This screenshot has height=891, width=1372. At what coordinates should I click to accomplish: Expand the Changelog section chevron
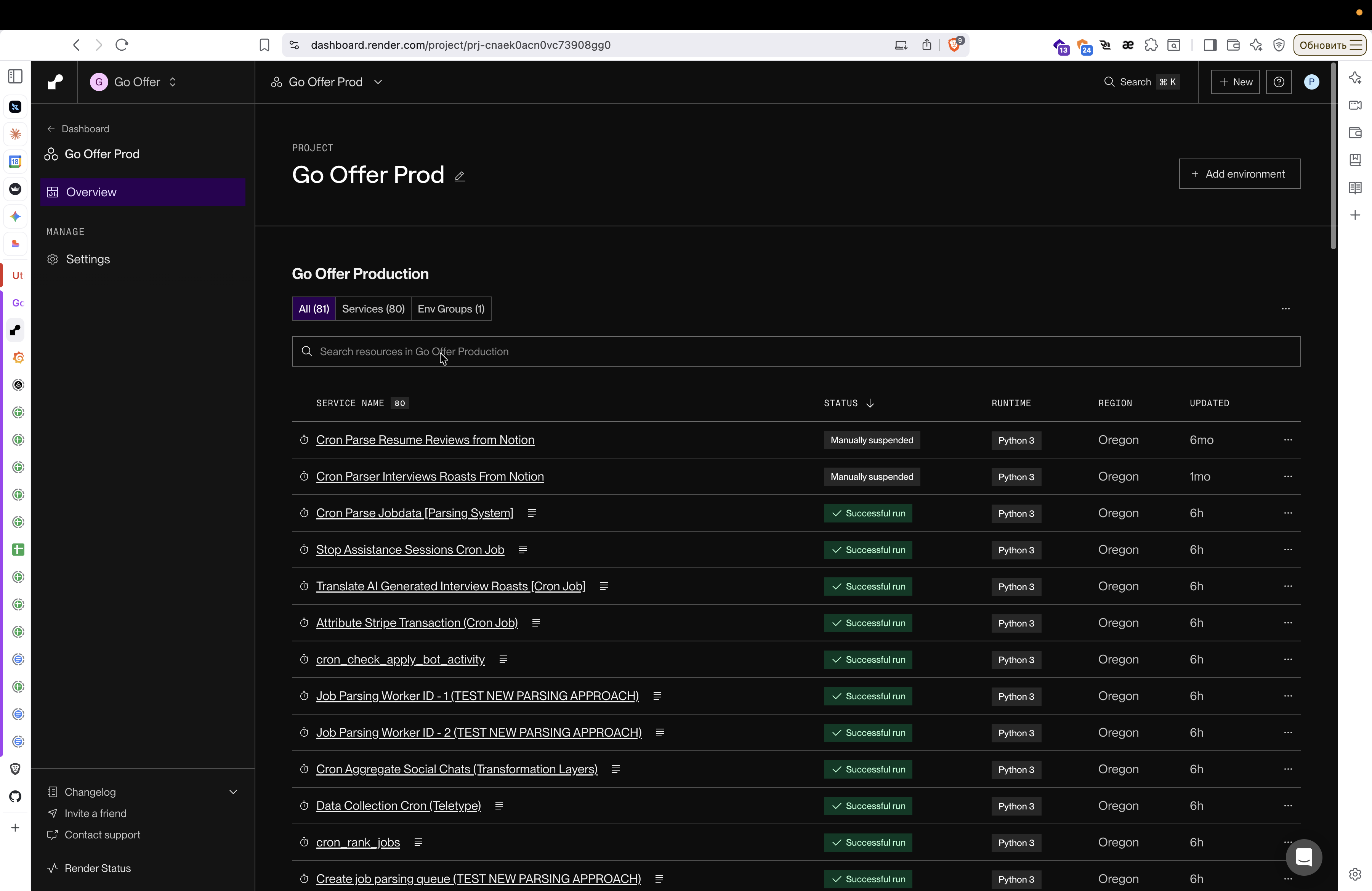(234, 792)
